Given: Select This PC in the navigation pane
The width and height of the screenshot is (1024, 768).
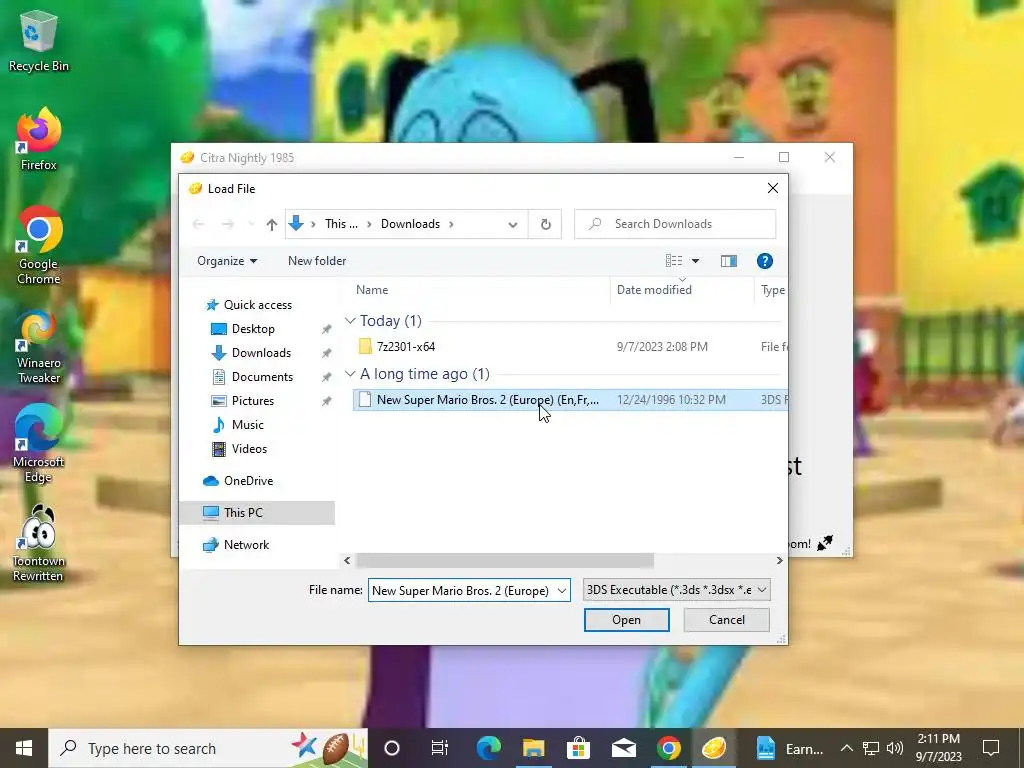Looking at the screenshot, I should click(x=257, y=513).
